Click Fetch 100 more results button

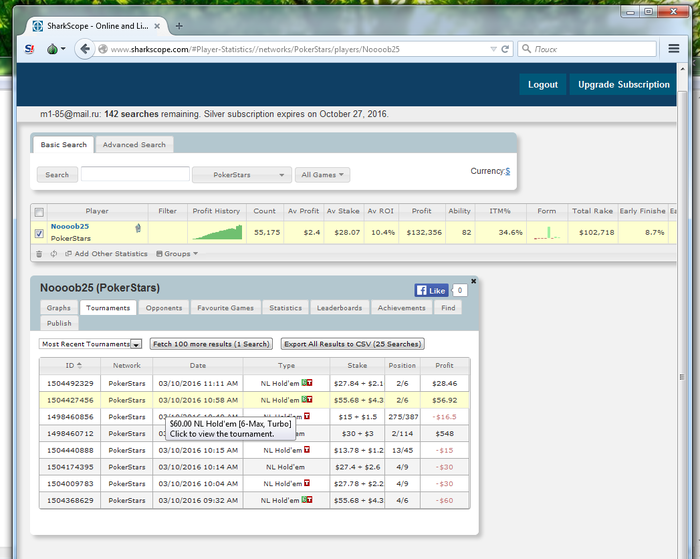point(211,344)
